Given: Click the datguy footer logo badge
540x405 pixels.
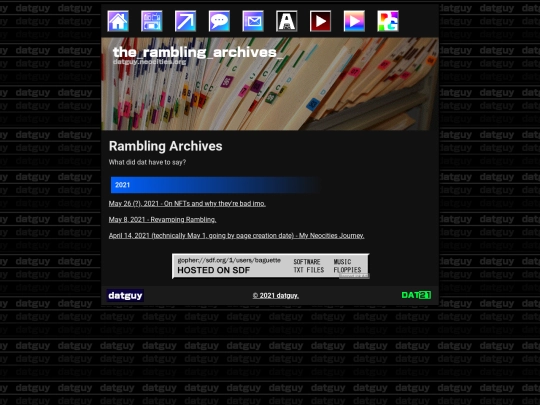Looking at the screenshot, I should pyautogui.click(x=125, y=295).
